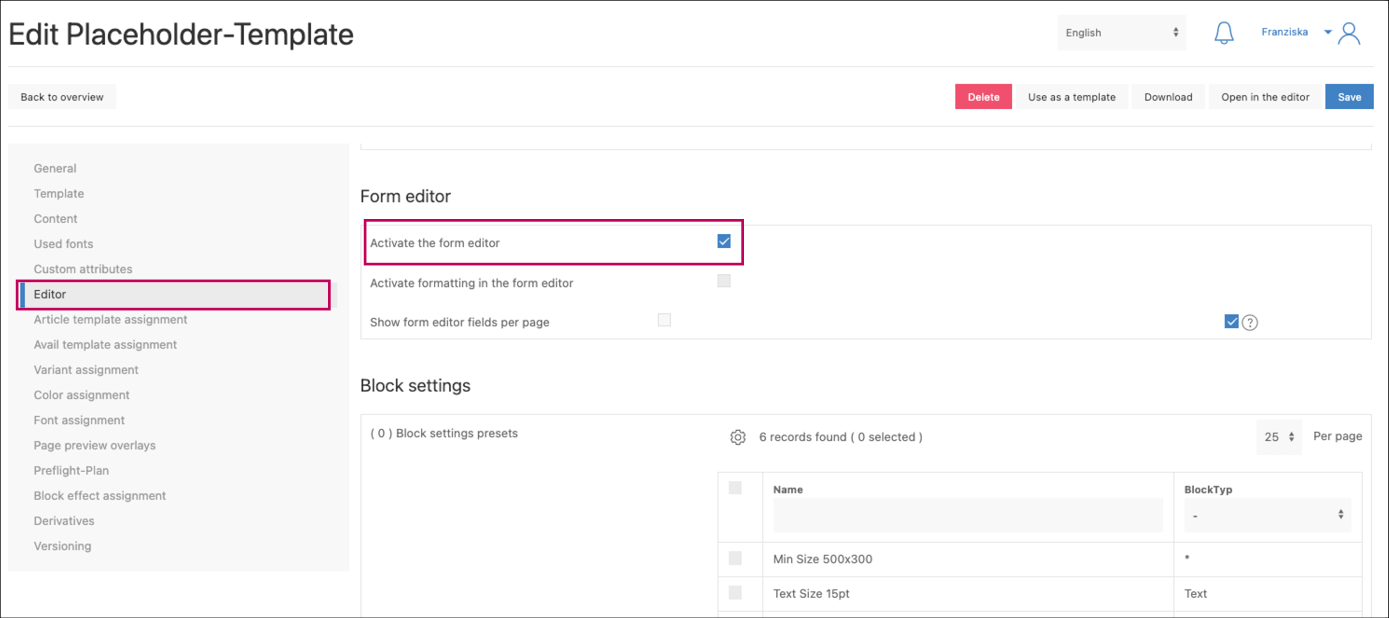The width and height of the screenshot is (1389, 618).
Task: Click the help question mark icon
Action: point(1249,322)
